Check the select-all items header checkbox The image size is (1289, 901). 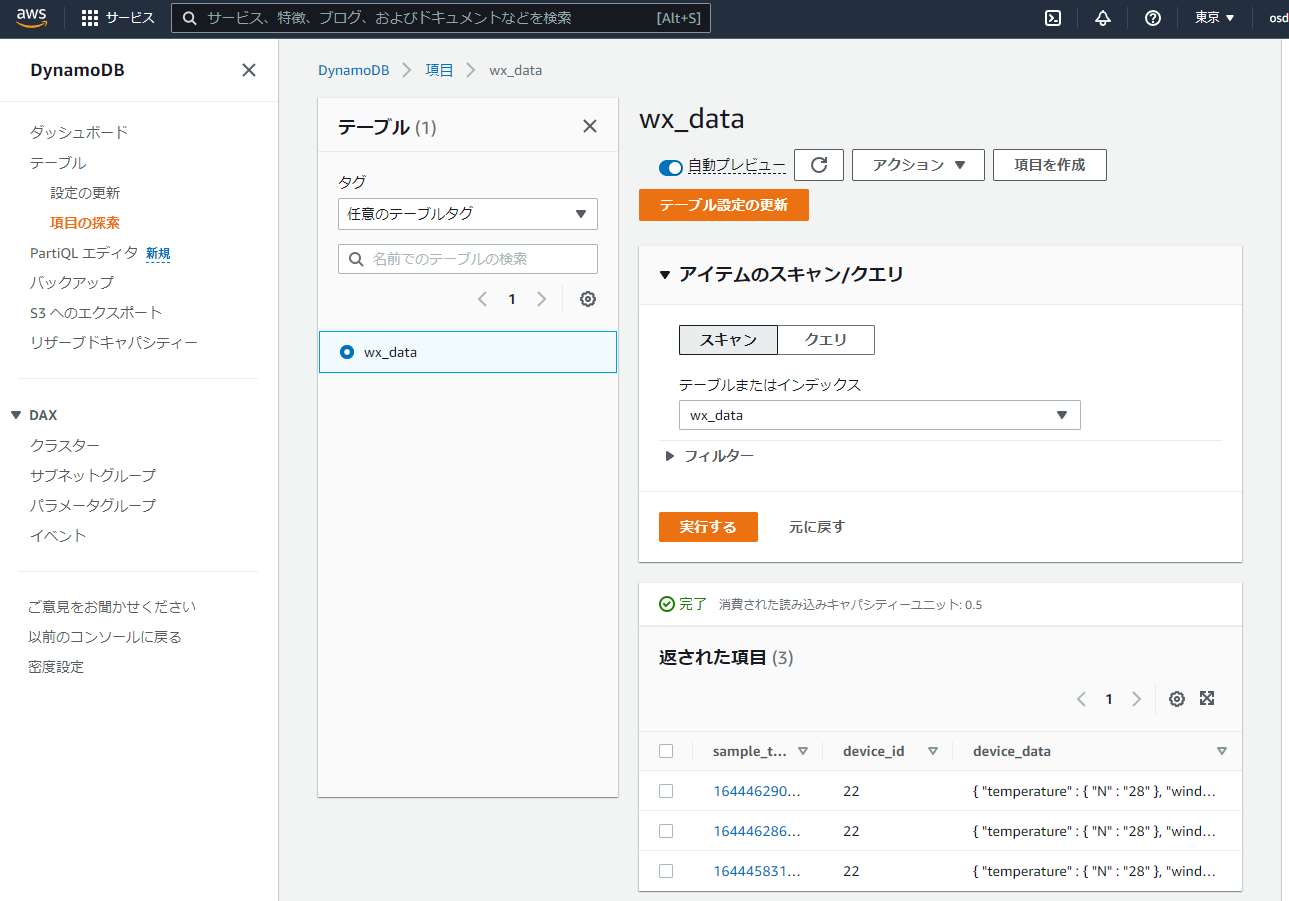(x=666, y=751)
